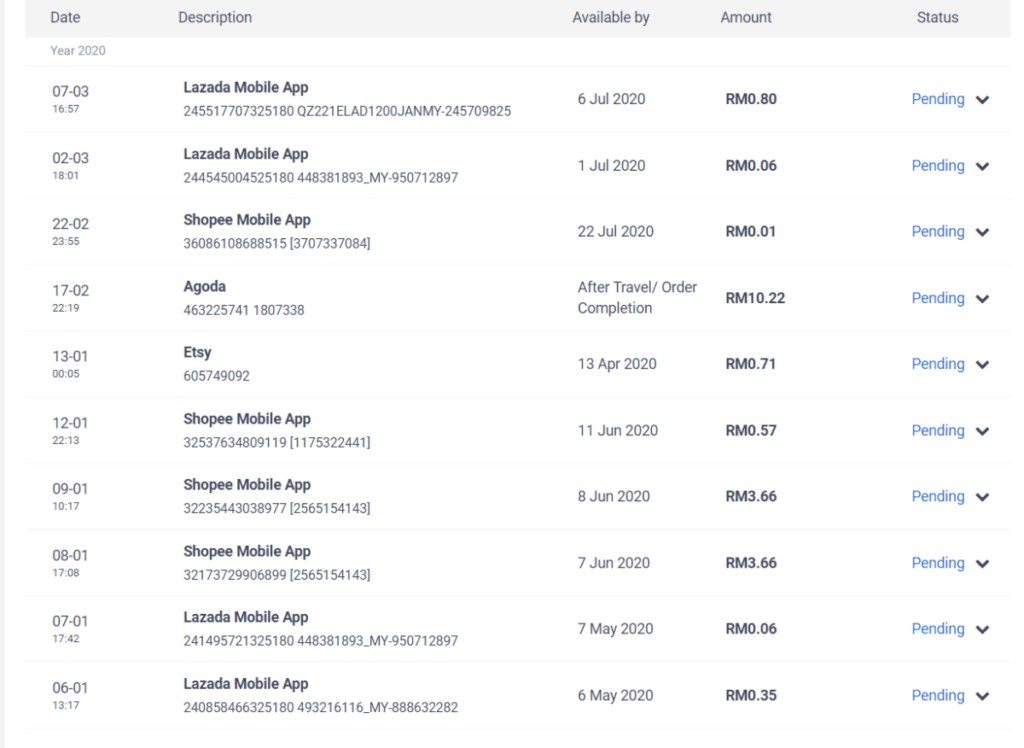
Task: Expand chevron on 09-01 Shopee RM3.66 row
Action: [x=982, y=498]
